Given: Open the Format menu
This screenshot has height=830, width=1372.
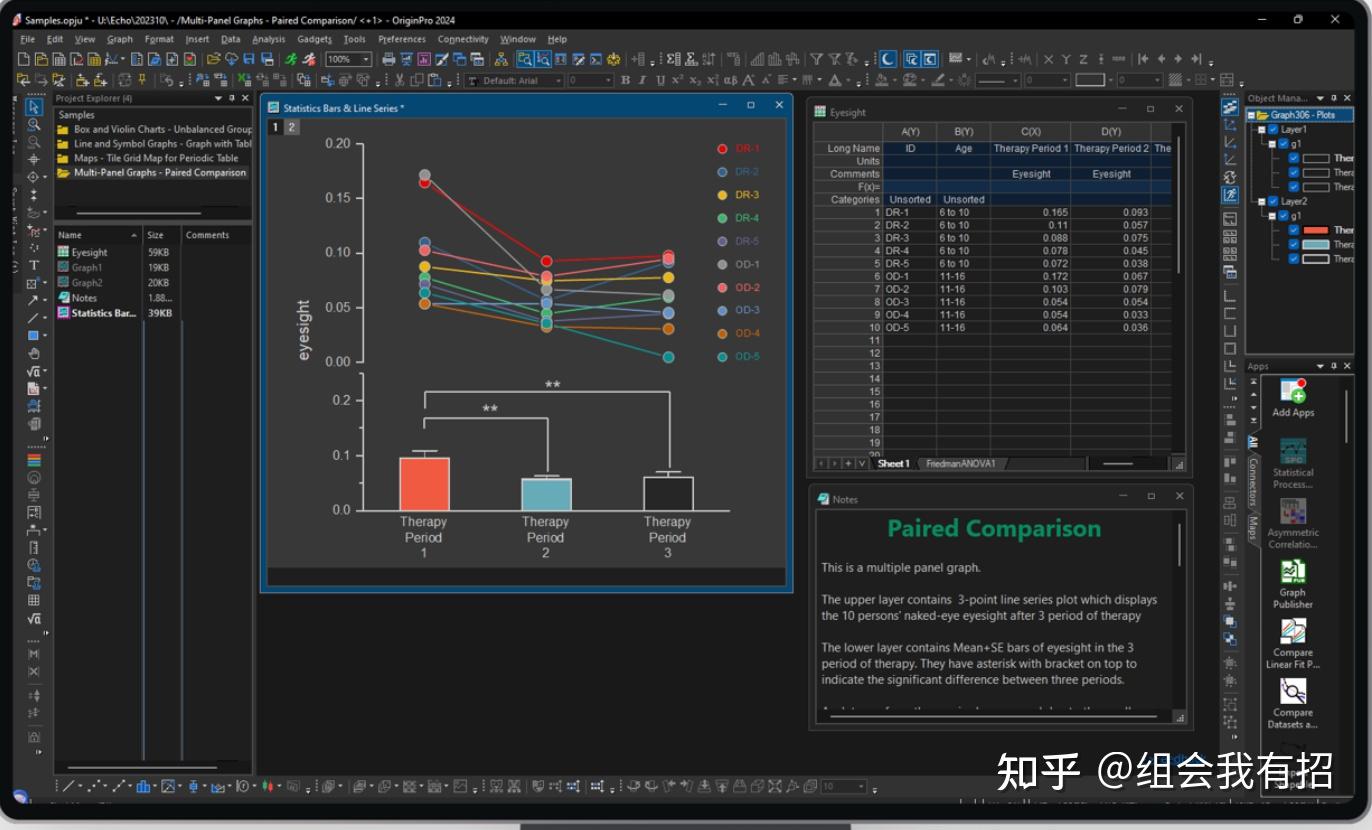Looking at the screenshot, I should (x=159, y=39).
